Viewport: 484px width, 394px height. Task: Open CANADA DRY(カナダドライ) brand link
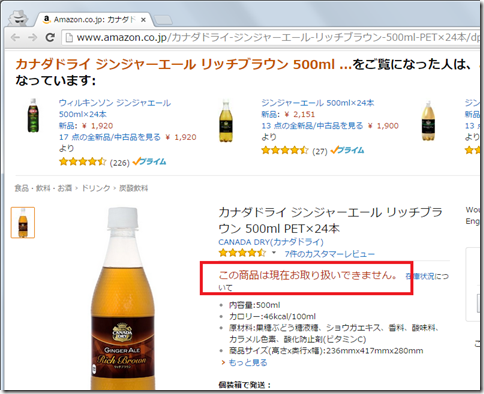coord(271,242)
